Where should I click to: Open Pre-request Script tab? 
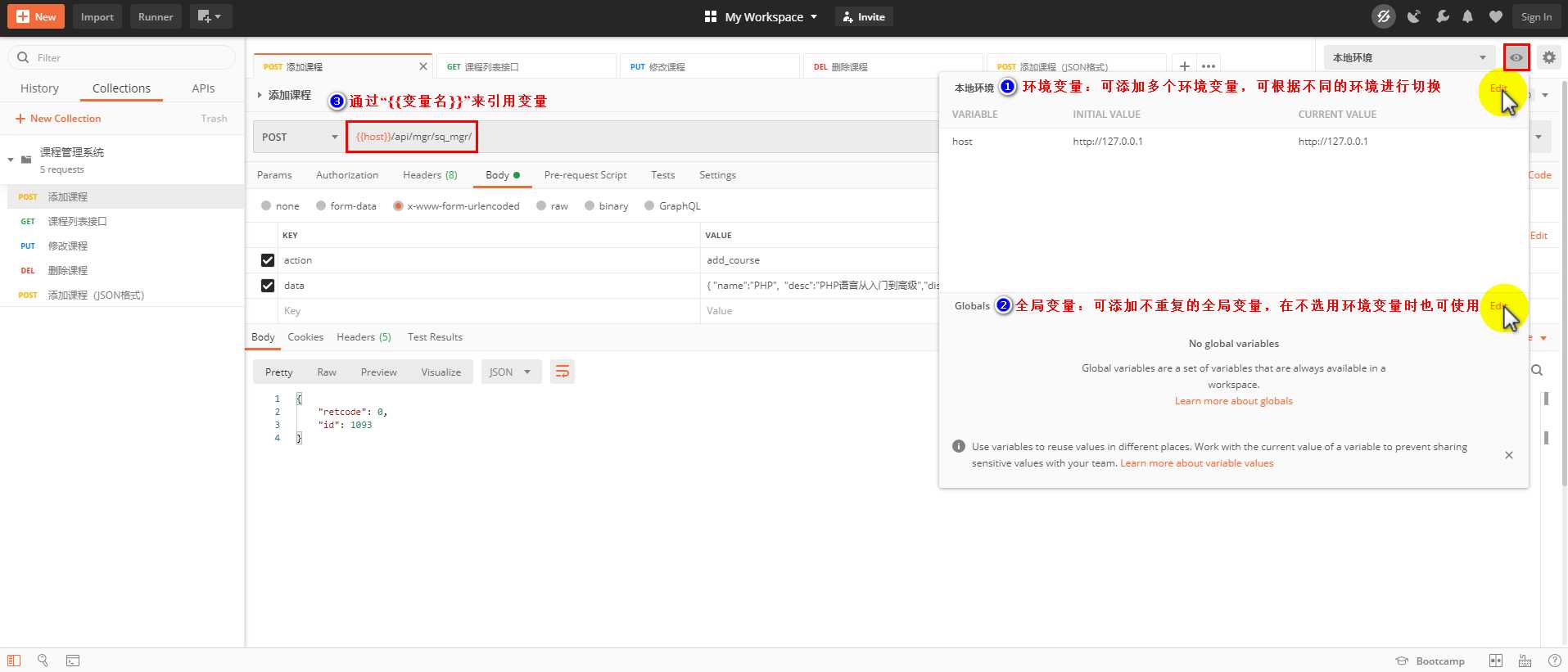[585, 175]
